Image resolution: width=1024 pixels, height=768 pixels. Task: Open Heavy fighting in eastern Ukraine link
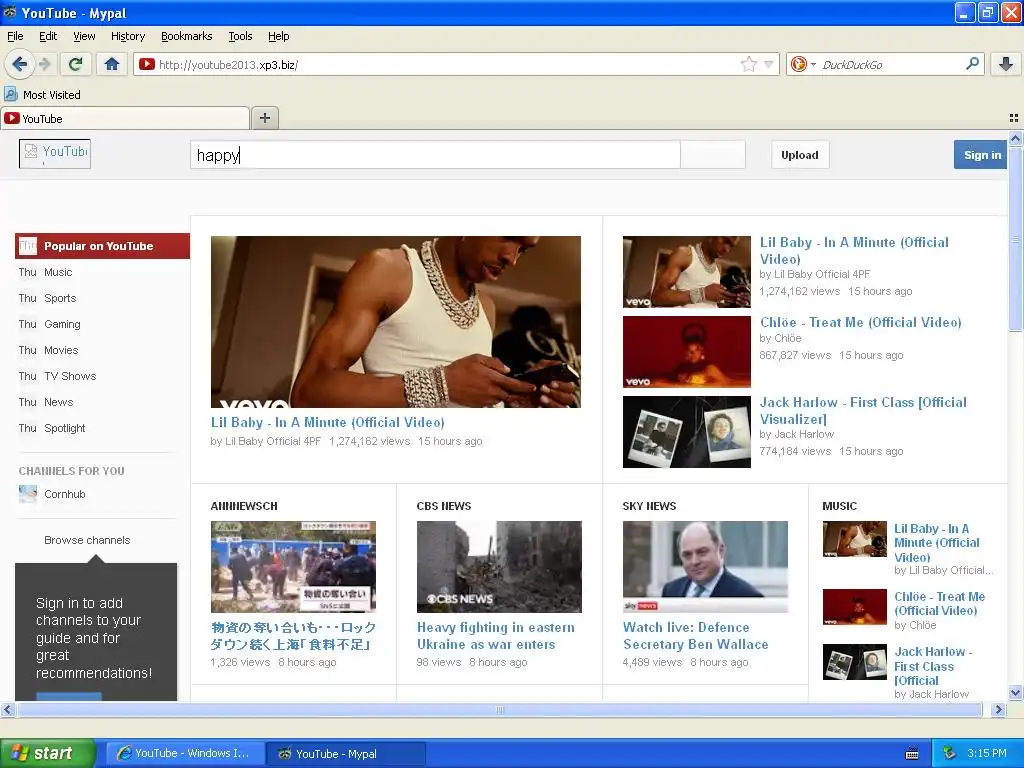[x=496, y=635]
